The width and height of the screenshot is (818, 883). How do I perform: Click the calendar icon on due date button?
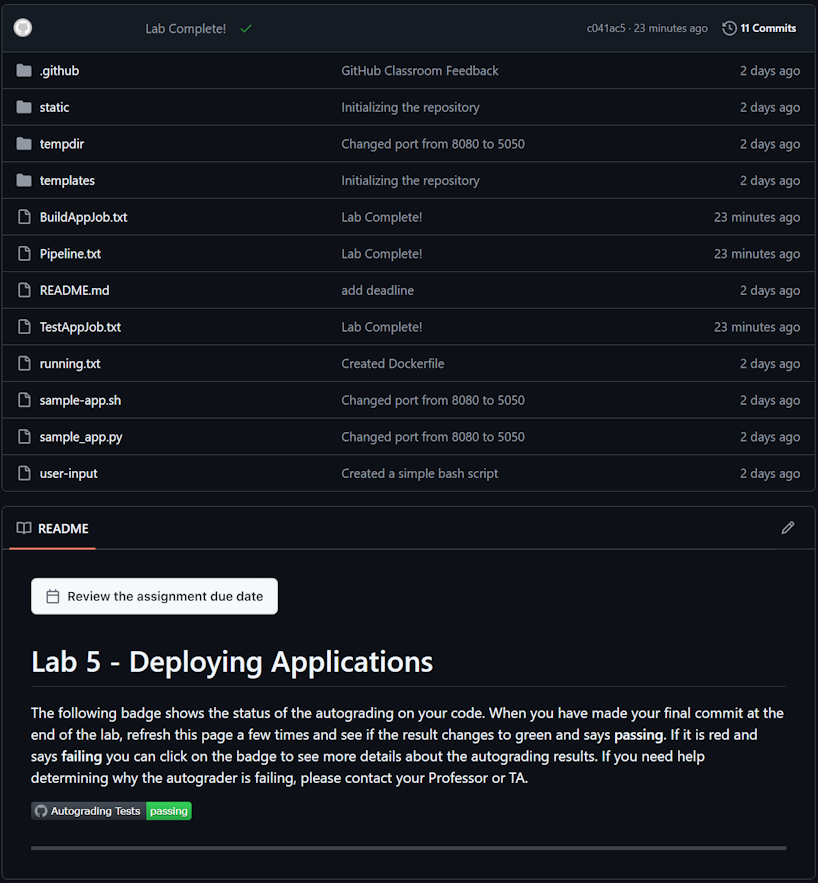click(x=53, y=596)
